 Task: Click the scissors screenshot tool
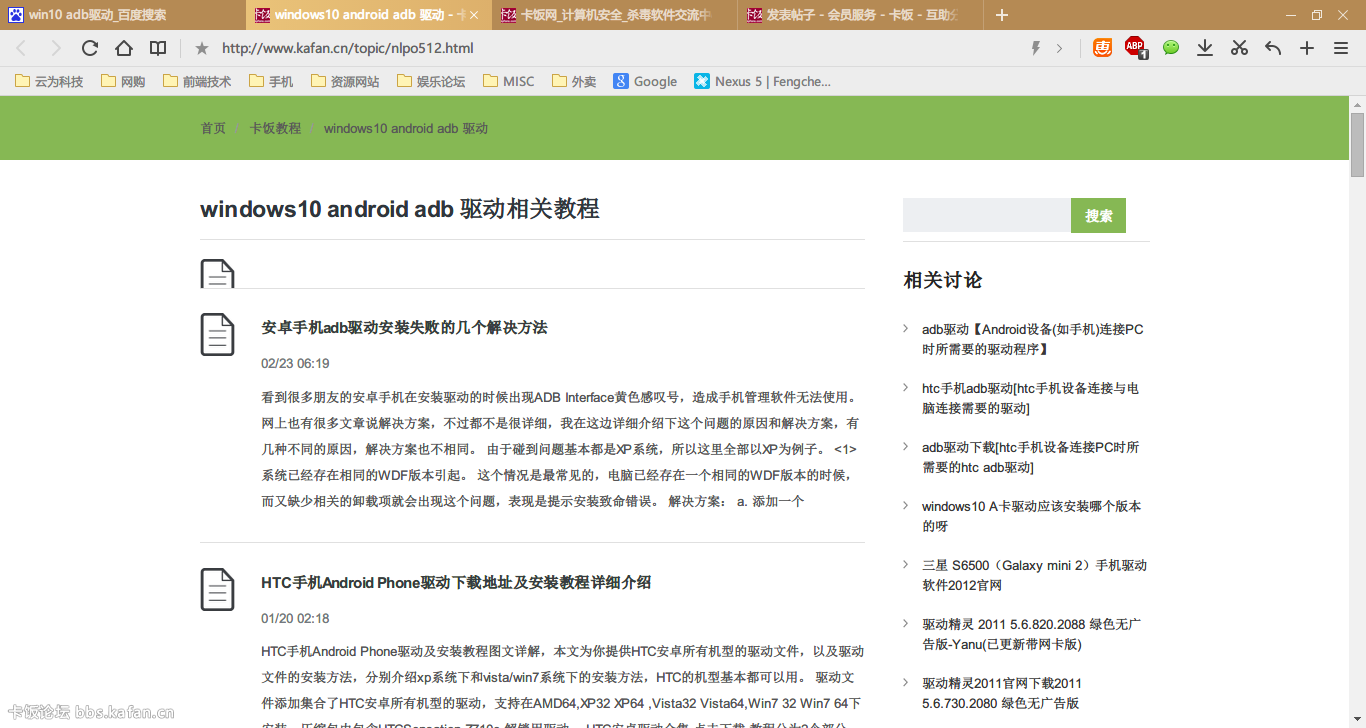pyautogui.click(x=1239, y=48)
